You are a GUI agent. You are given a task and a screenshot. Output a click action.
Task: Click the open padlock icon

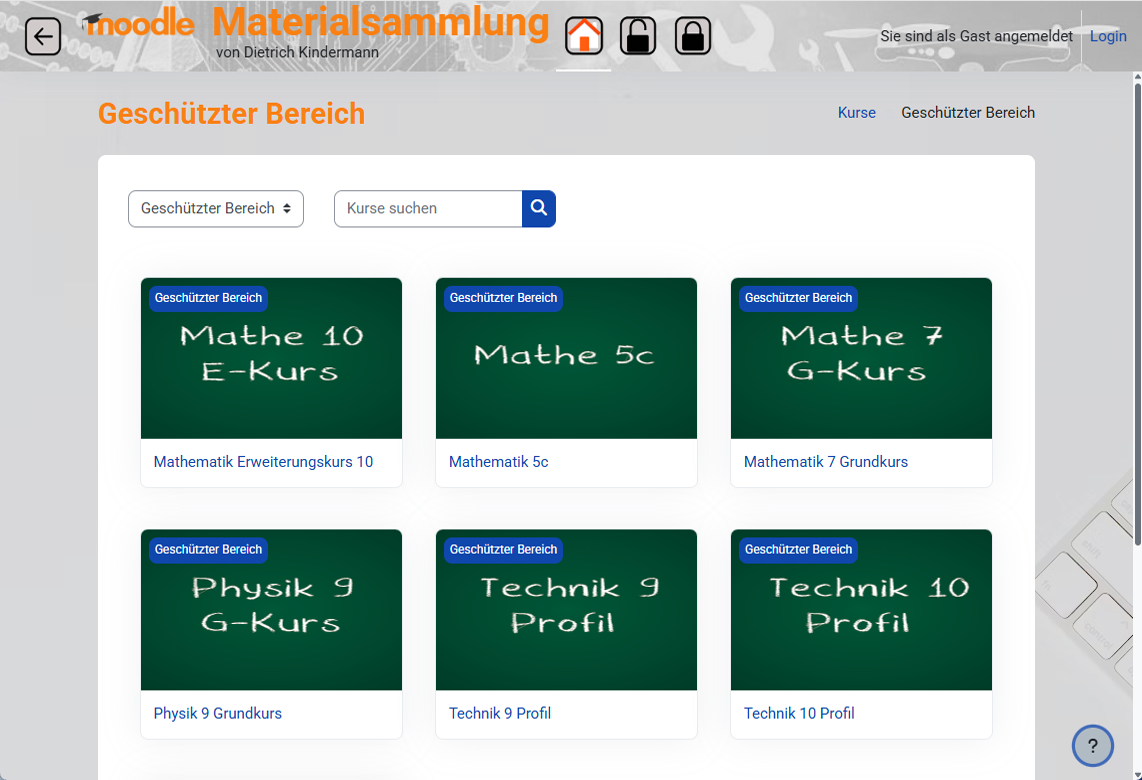coord(638,36)
